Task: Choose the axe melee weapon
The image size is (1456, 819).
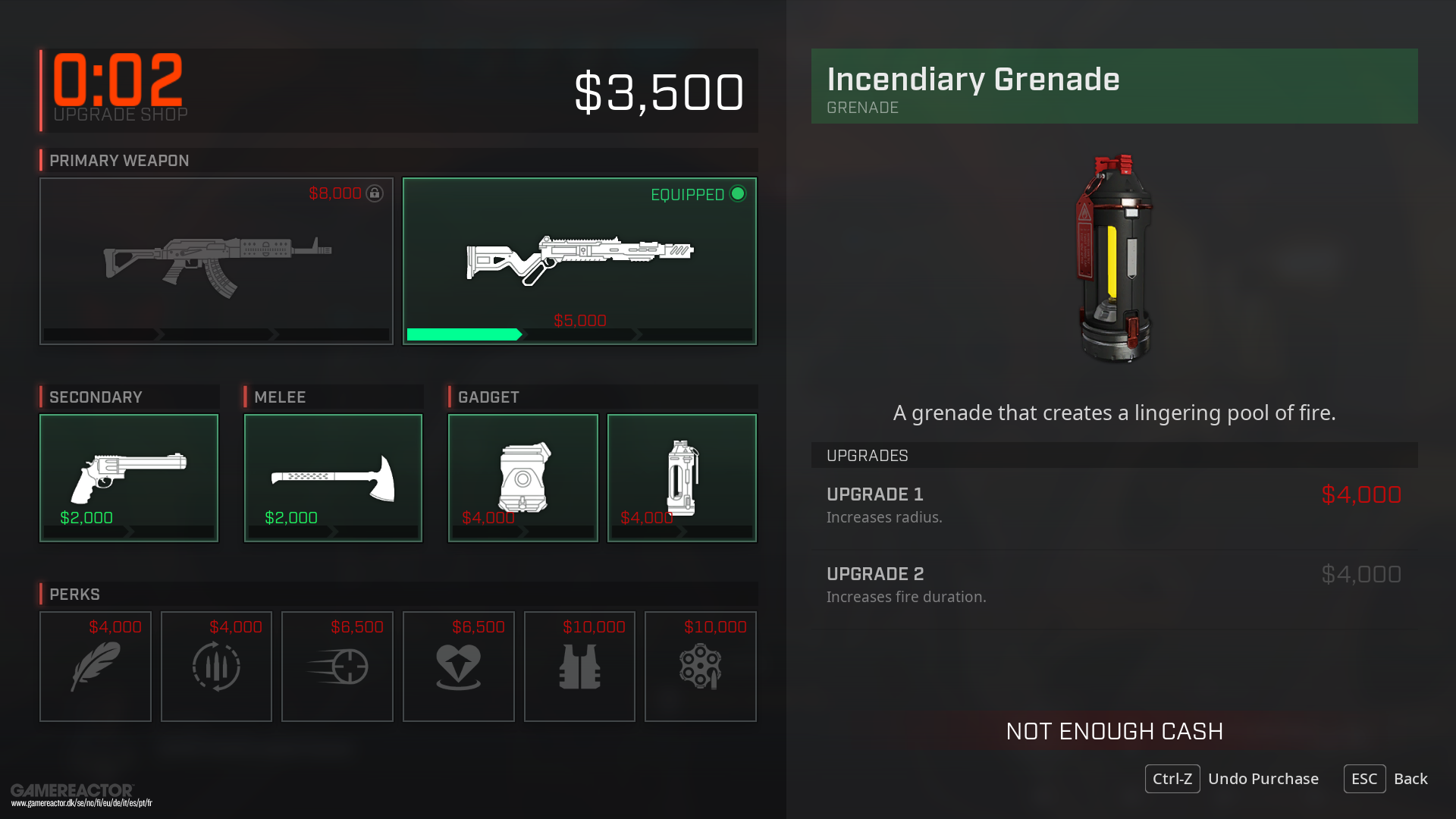Action: tap(333, 478)
